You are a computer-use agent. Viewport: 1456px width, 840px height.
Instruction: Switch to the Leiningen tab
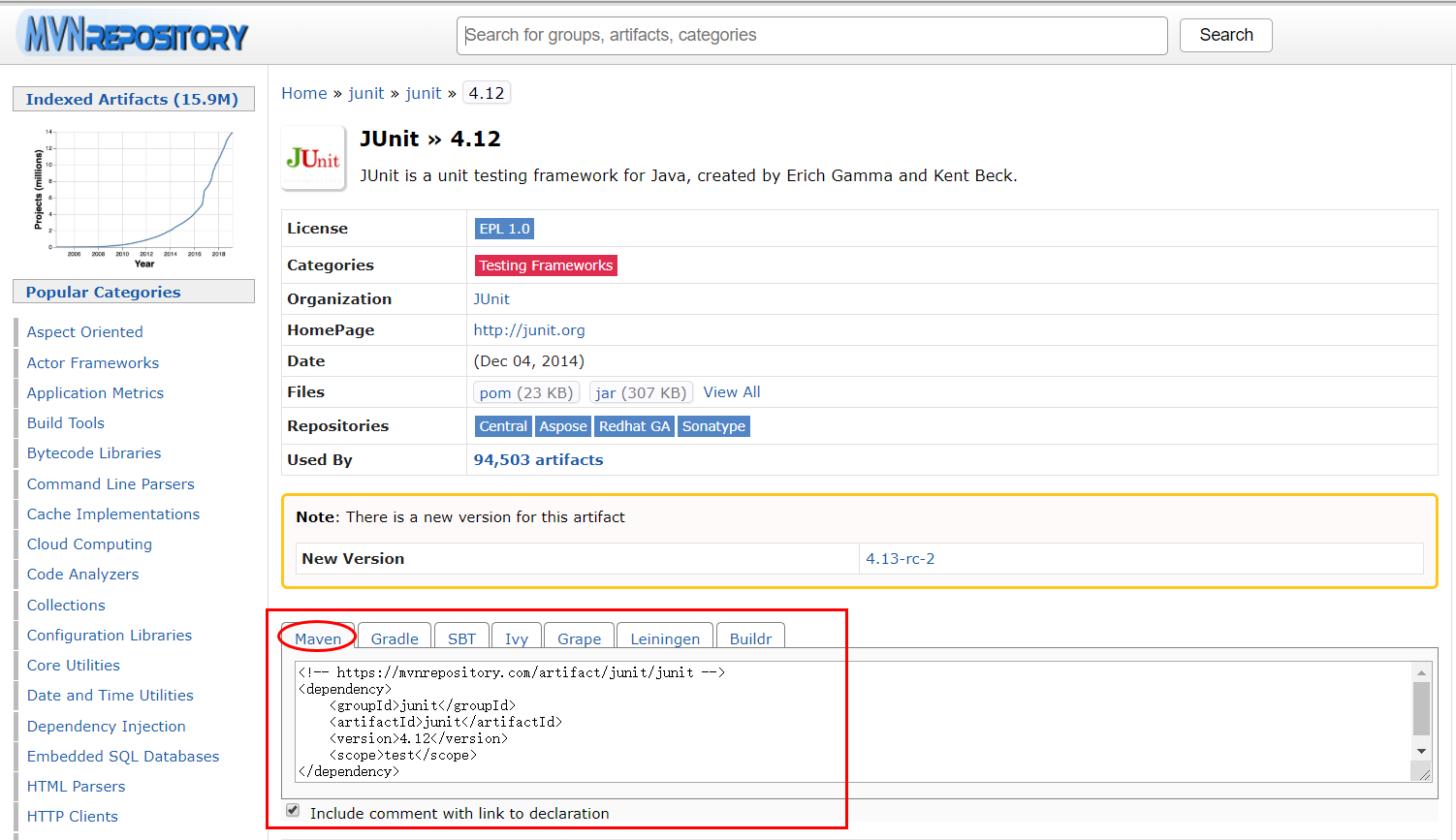(x=665, y=638)
